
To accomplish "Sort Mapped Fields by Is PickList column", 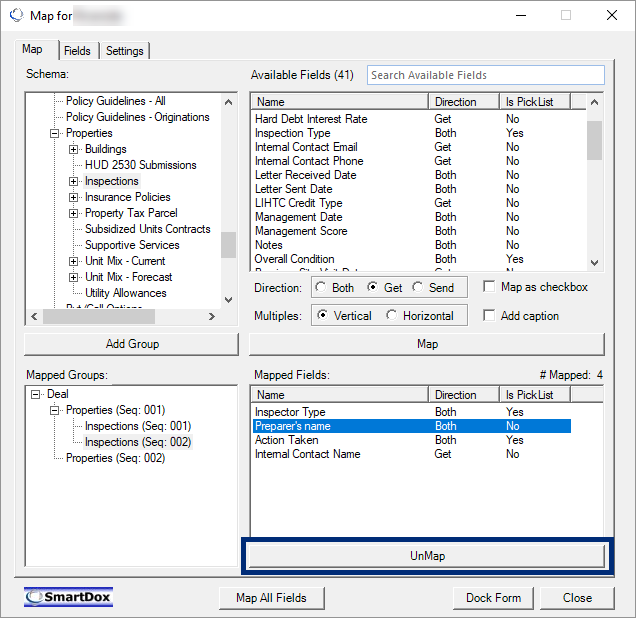I will [x=535, y=395].
